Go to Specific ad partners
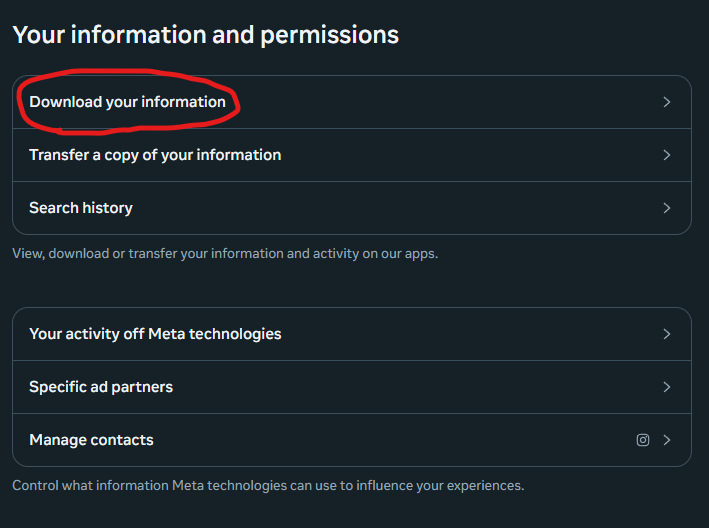 (101, 387)
